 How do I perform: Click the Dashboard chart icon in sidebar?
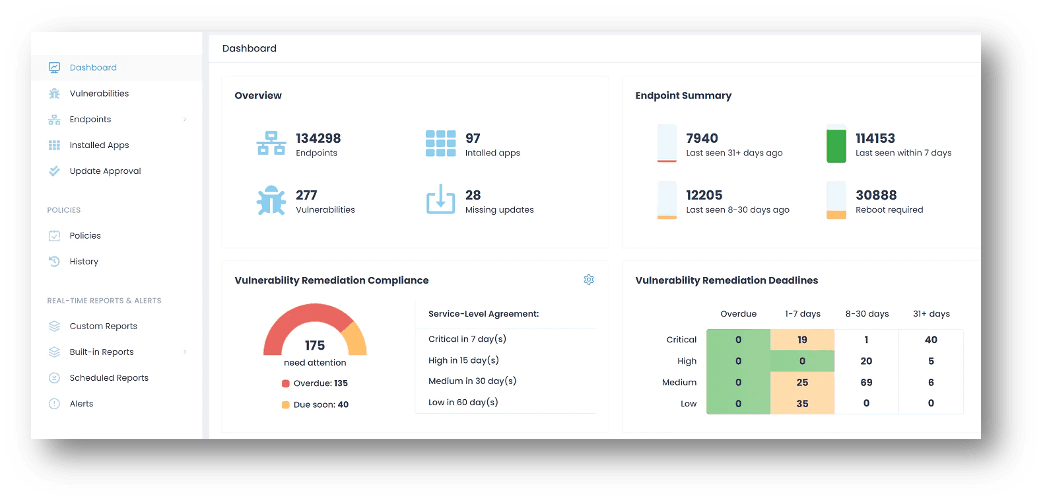(54, 68)
